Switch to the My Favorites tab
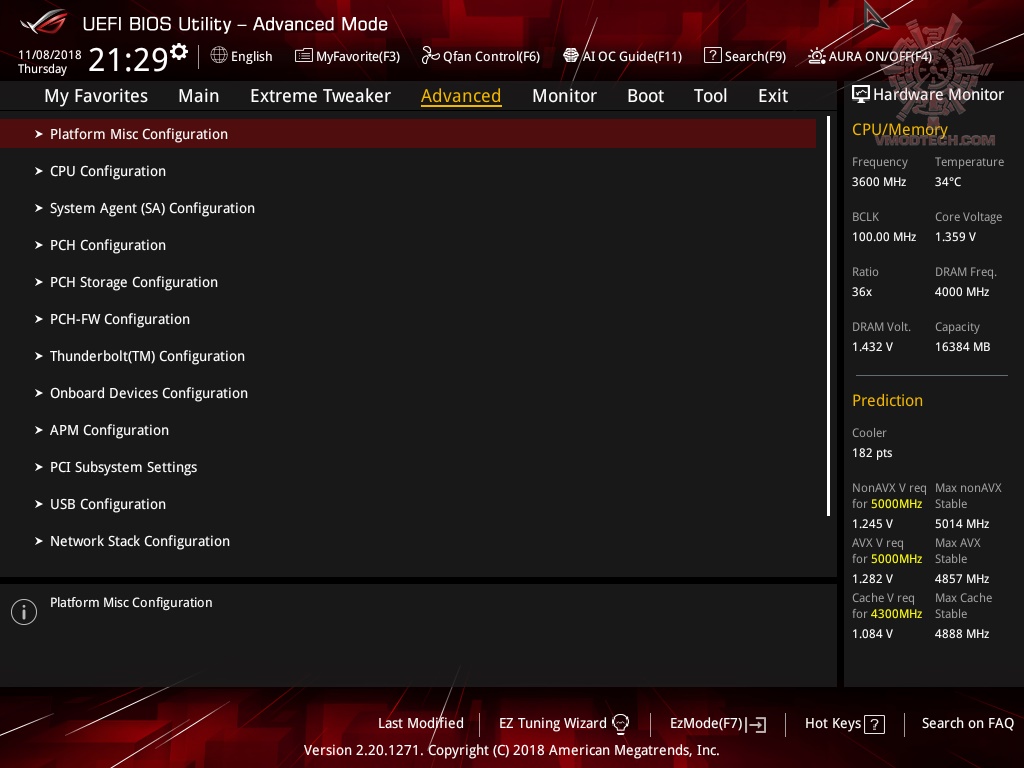This screenshot has height=768, width=1024. click(96, 96)
